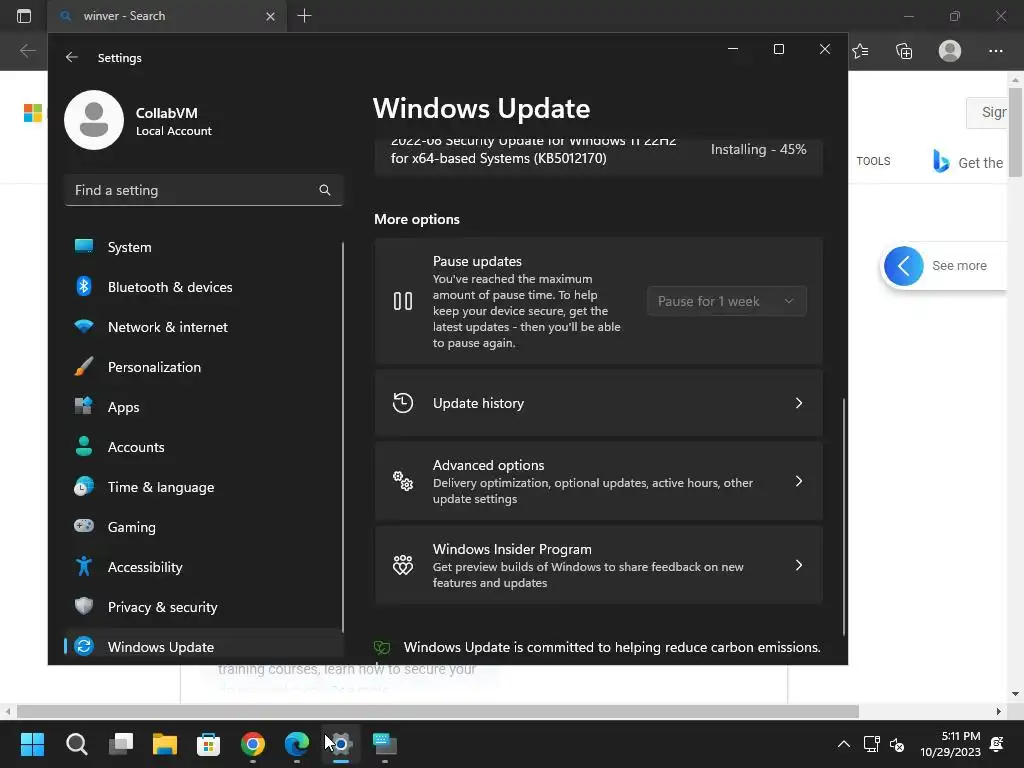Open Edge tab actions menu icon
This screenshot has width=1024, height=768.
pyautogui.click(x=24, y=16)
